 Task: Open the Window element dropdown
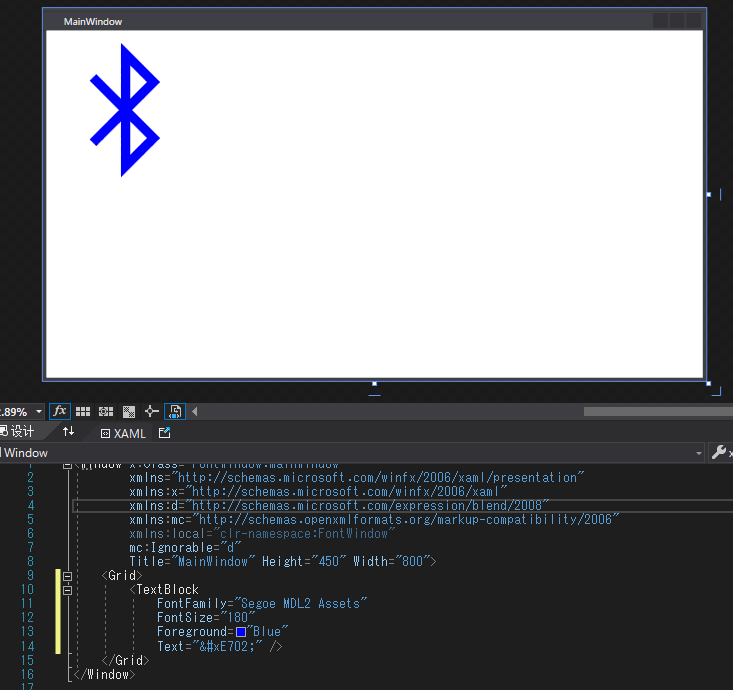(x=698, y=453)
